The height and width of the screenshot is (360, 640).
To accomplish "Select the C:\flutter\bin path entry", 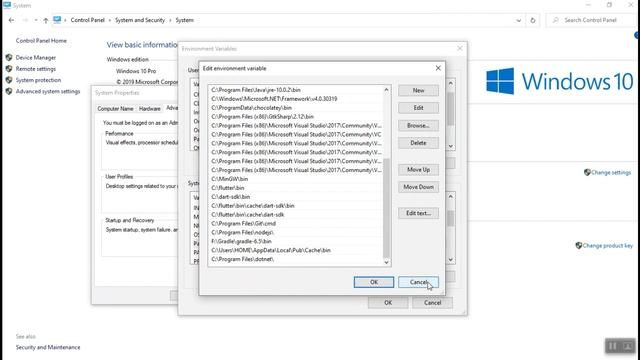I will (x=296, y=188).
